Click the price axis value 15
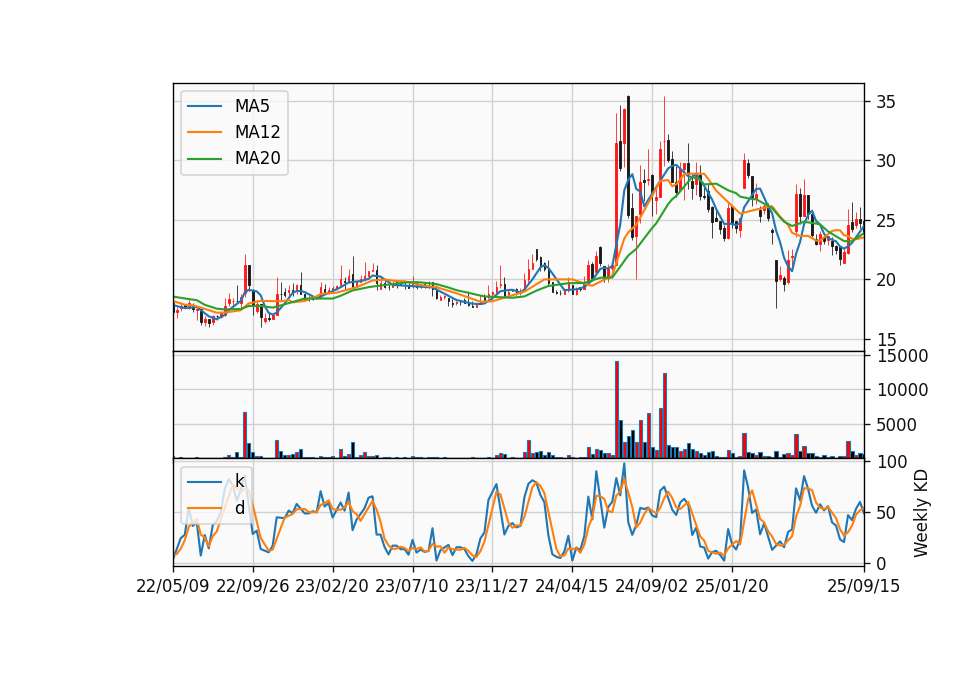 coord(885,339)
